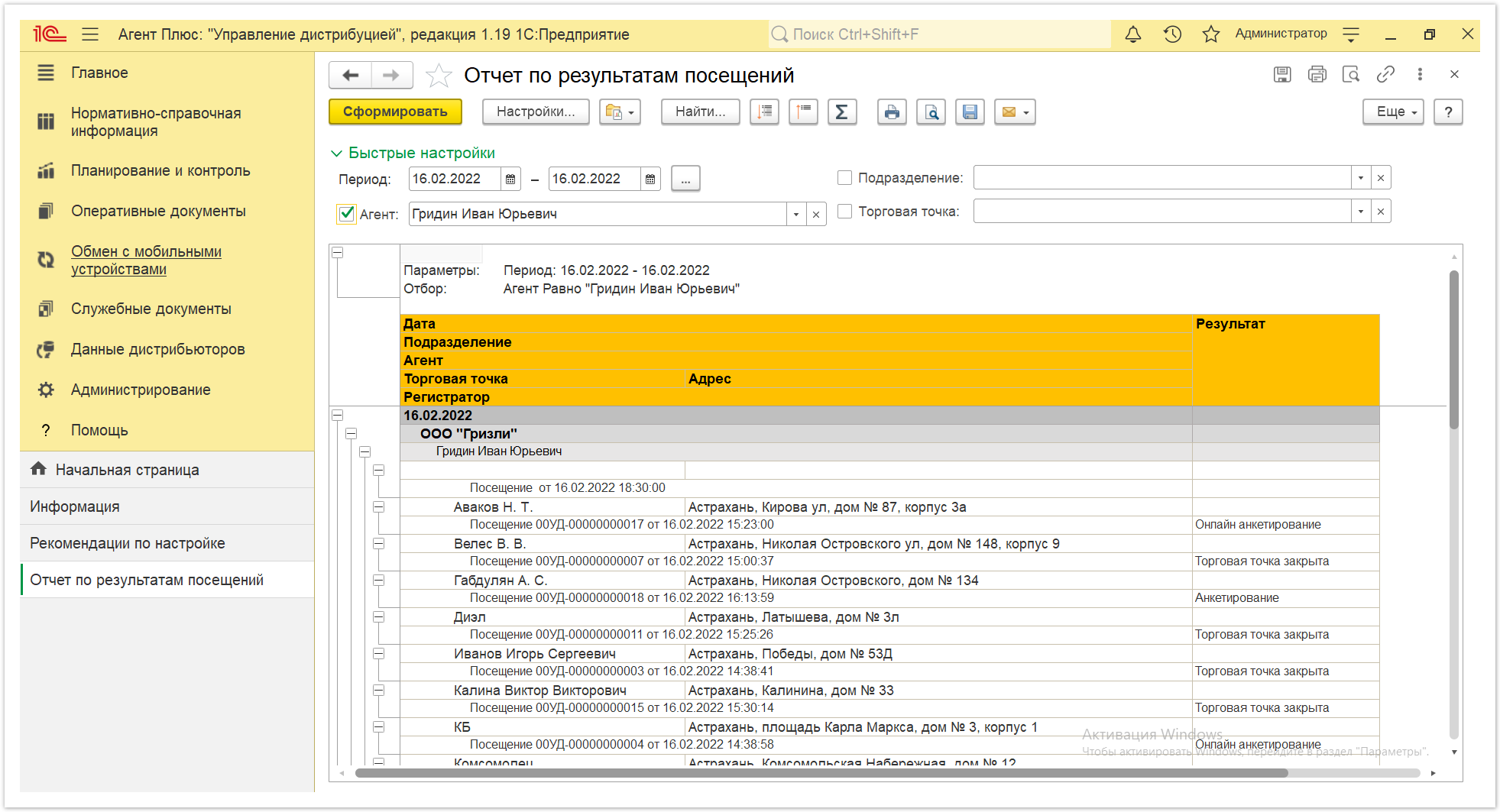1500x812 pixels.
Task: Click the sum (Σ) icon
Action: (x=841, y=112)
